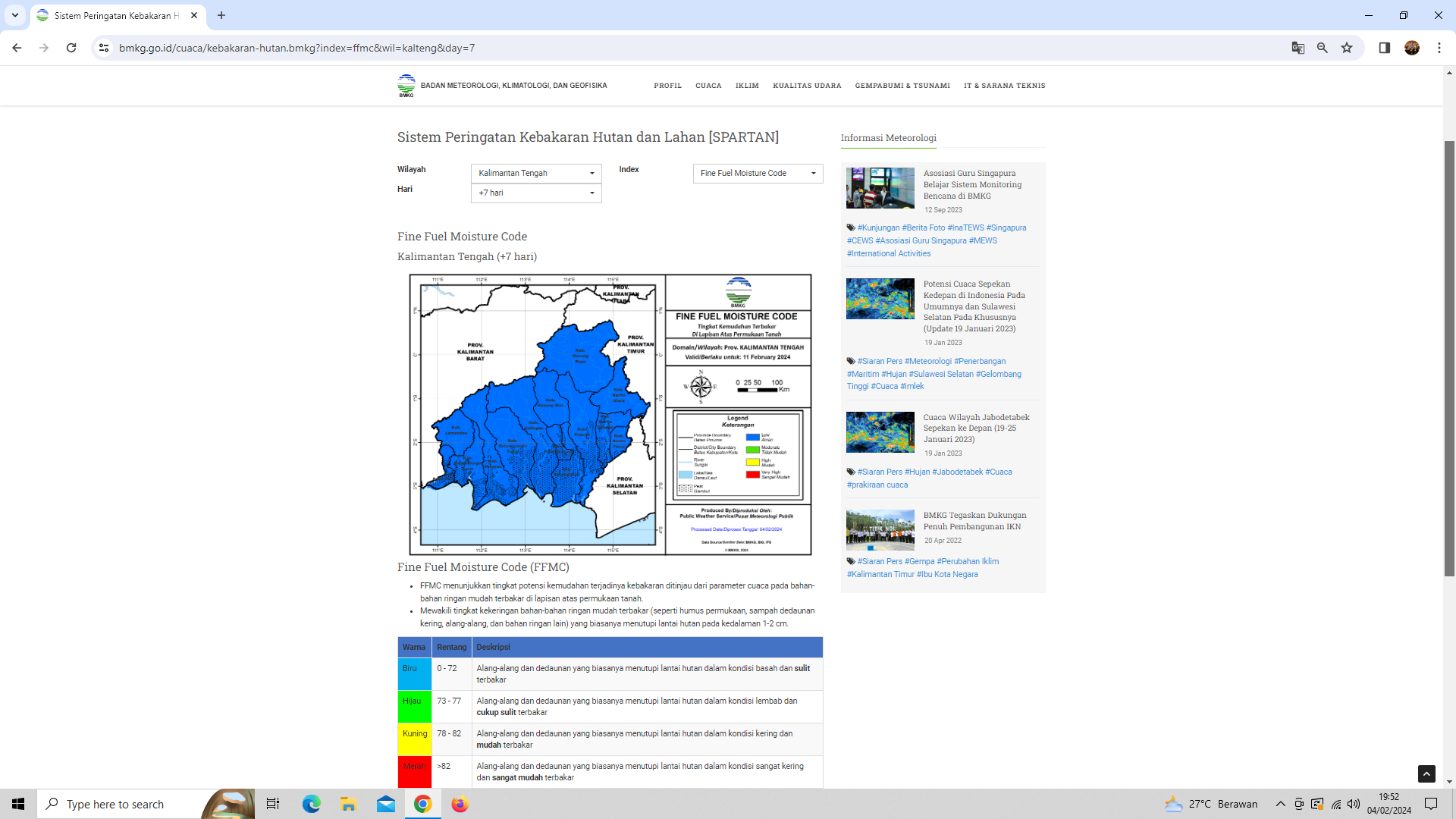This screenshot has height=819, width=1456.
Task: Toggle the browser side panel icon
Action: 1384,48
